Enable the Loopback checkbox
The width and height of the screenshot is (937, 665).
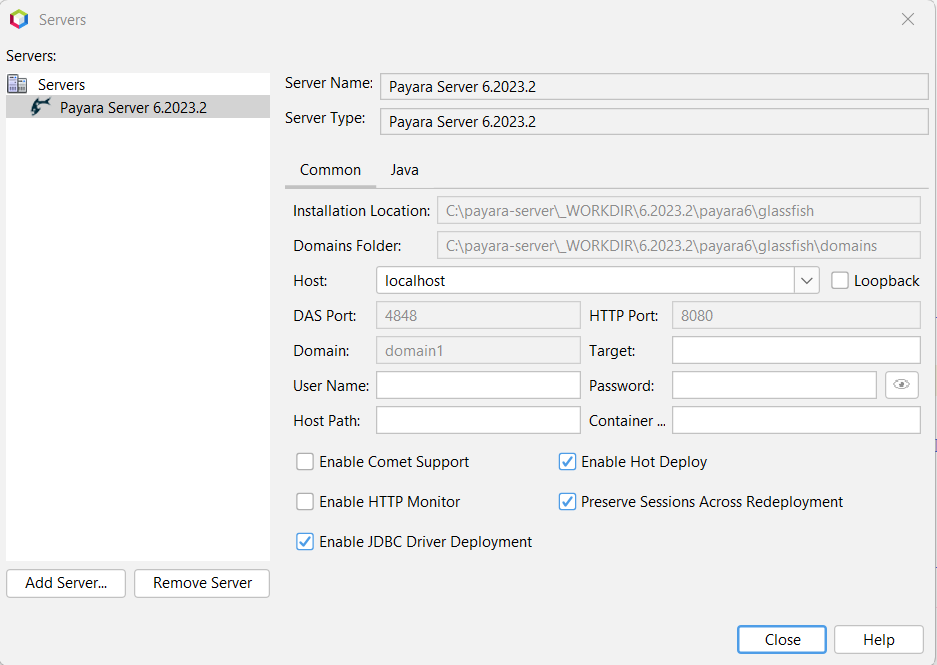pos(840,281)
